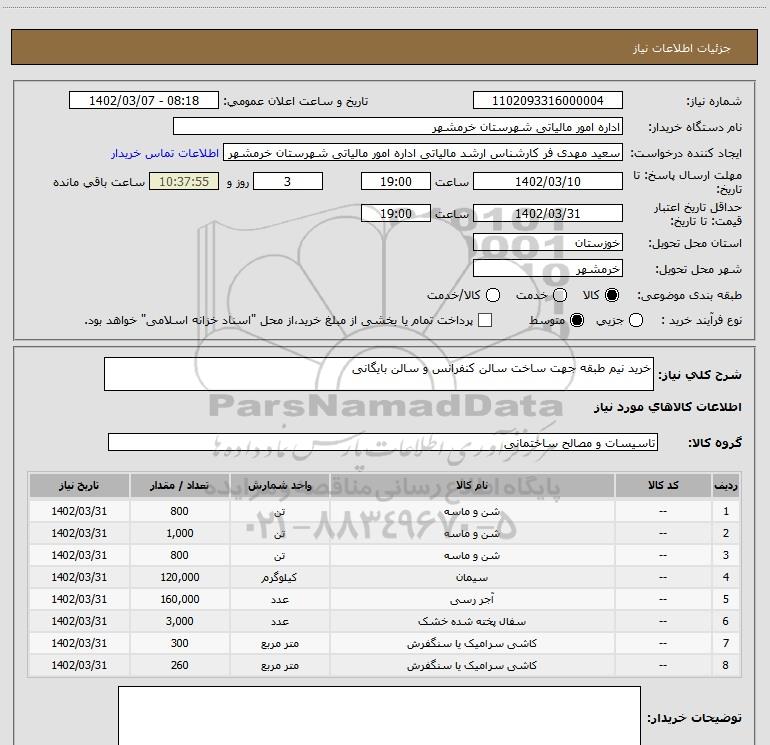Click نام کالا column header
This screenshot has width=770, height=745.
472,485
